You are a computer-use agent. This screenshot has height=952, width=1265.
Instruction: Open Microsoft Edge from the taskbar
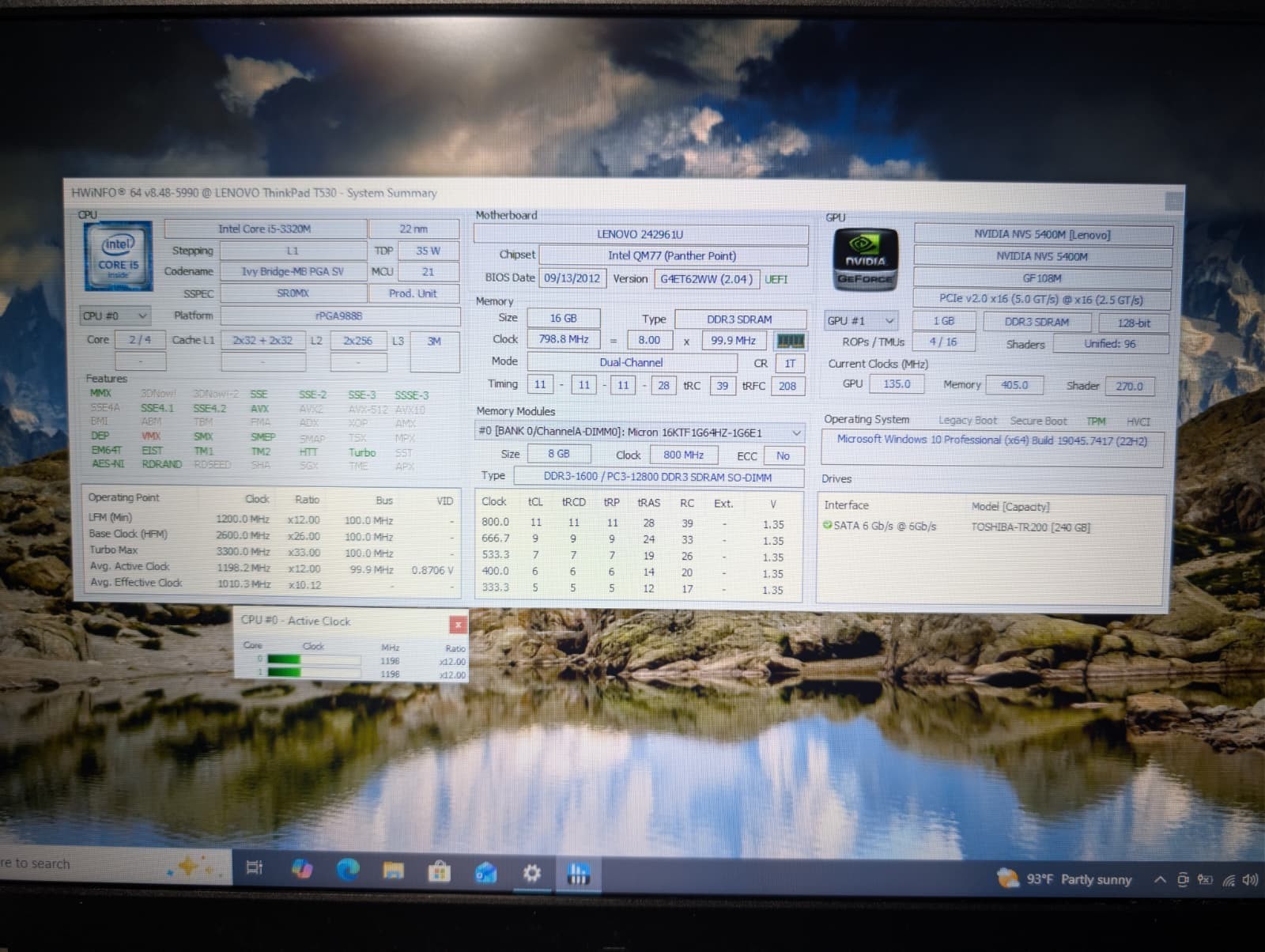(x=347, y=870)
